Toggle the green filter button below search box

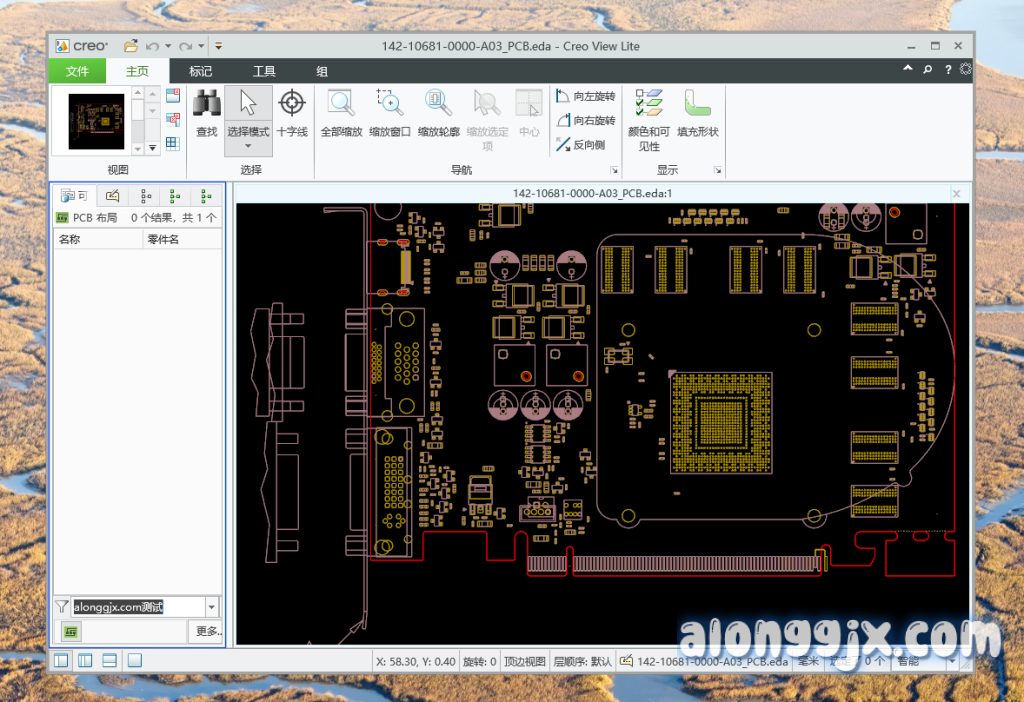(x=71, y=632)
